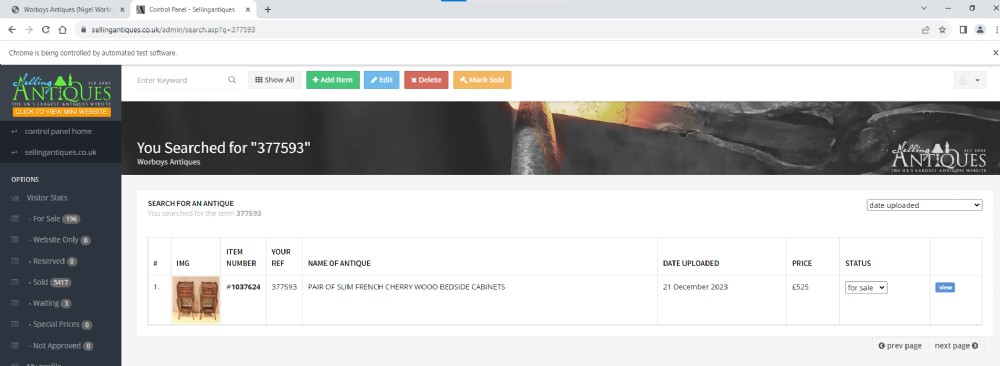Image resolution: width=1000 pixels, height=366 pixels.
Task: Open the browser side panel icon
Action: pyautogui.click(x=964, y=29)
